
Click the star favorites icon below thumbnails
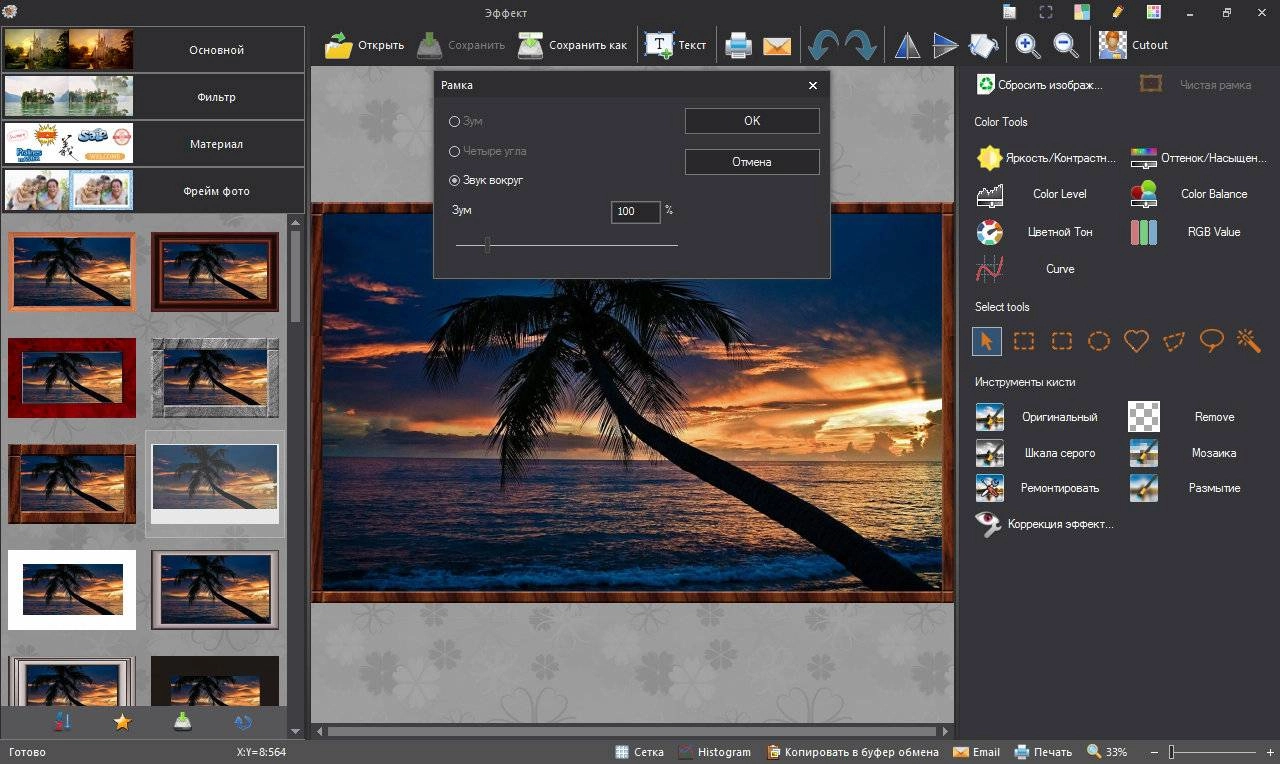[122, 722]
